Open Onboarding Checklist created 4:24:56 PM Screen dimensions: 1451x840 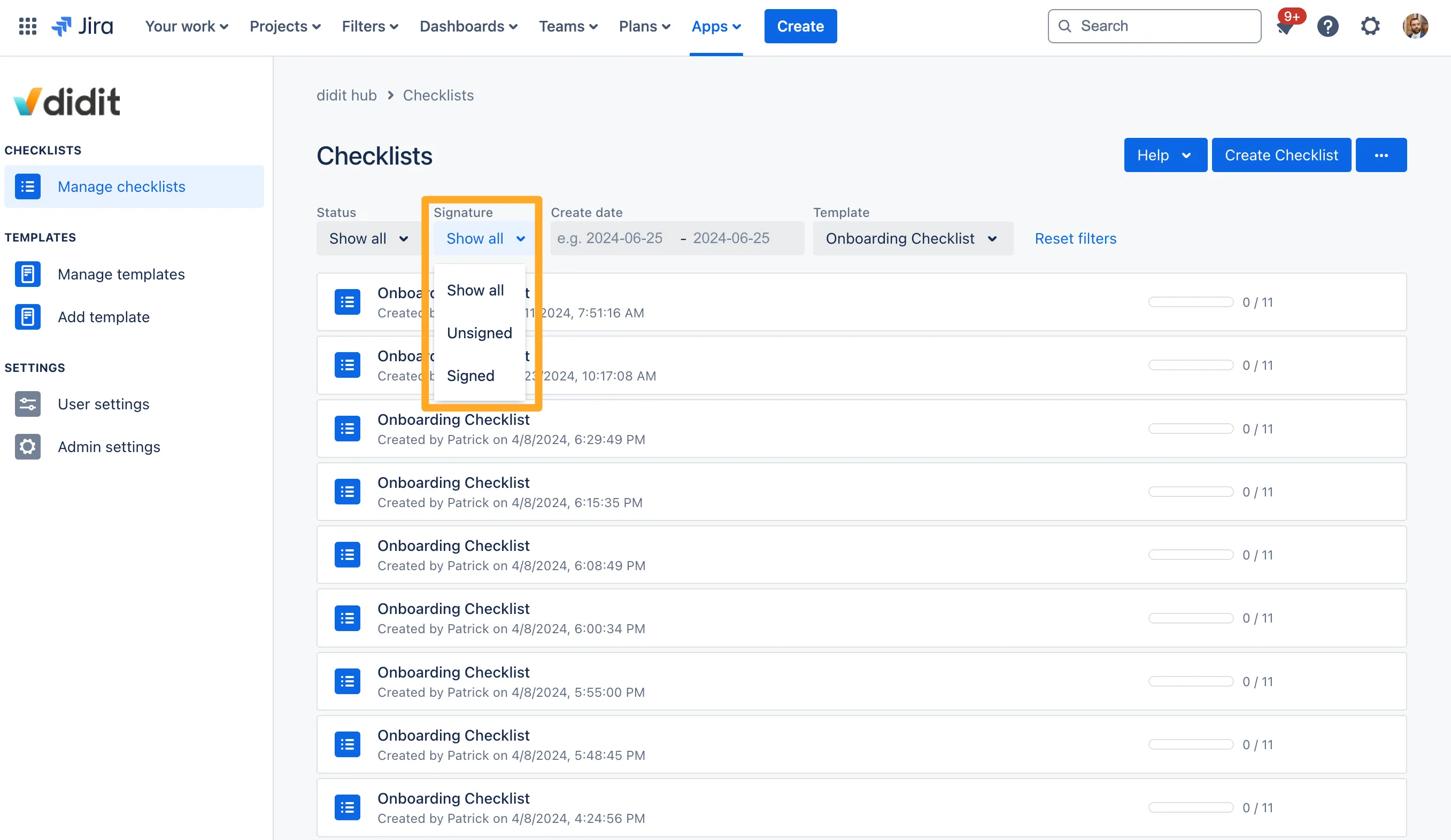(x=861, y=807)
